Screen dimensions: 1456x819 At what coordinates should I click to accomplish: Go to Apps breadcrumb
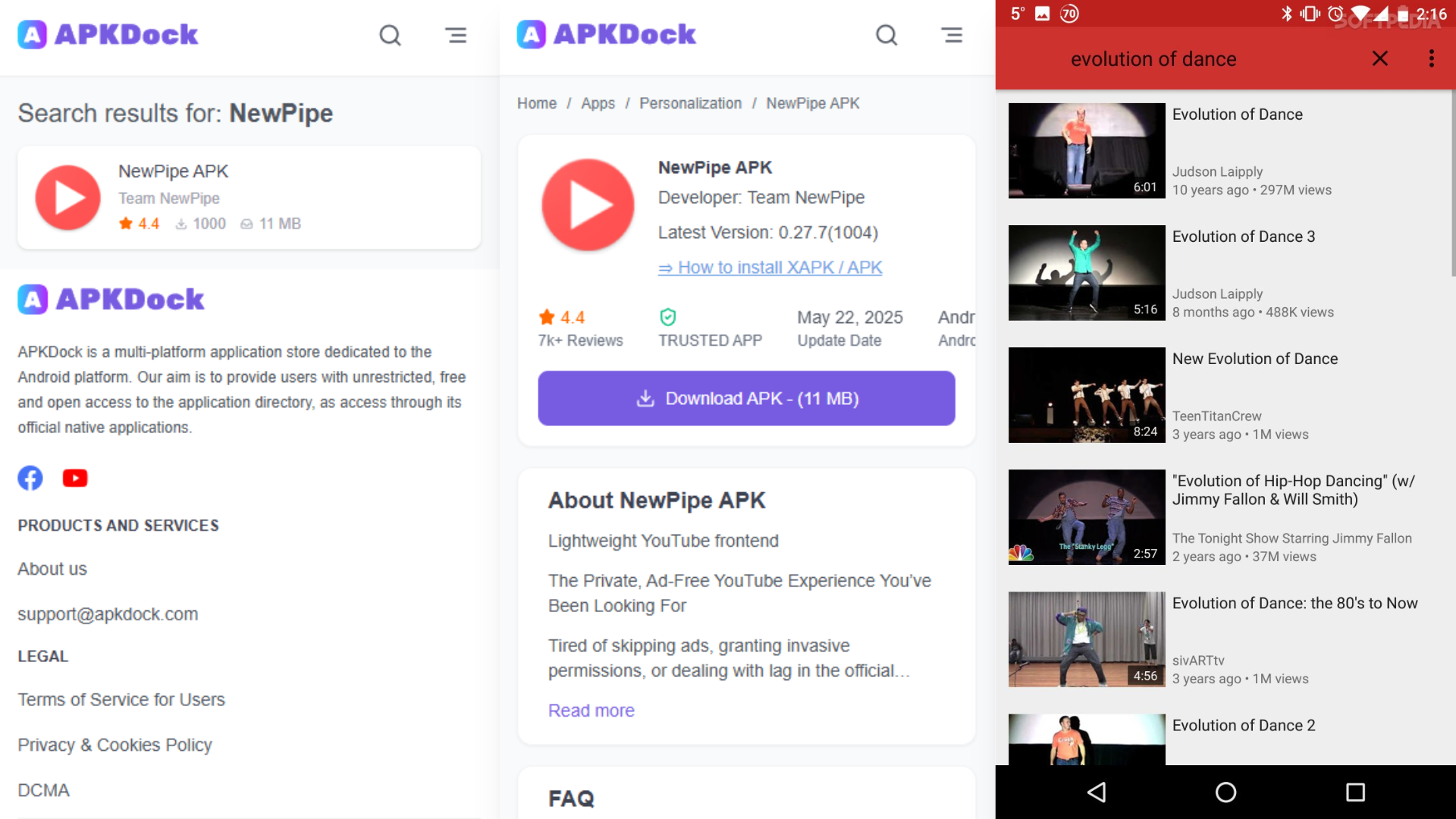[598, 103]
